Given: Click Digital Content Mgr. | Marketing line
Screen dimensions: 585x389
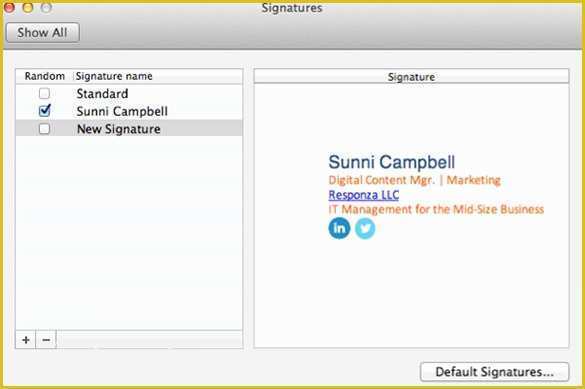Looking at the screenshot, I should pos(414,180).
